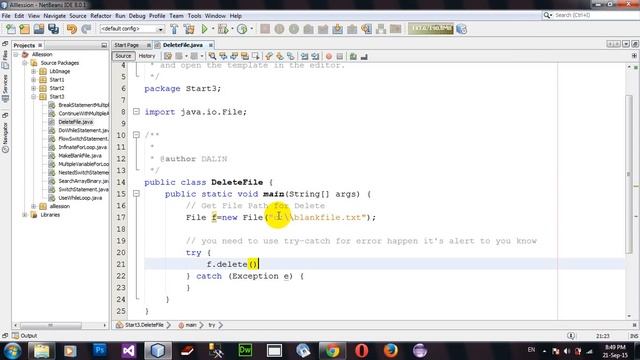Expand the Libraries node

[25, 215]
